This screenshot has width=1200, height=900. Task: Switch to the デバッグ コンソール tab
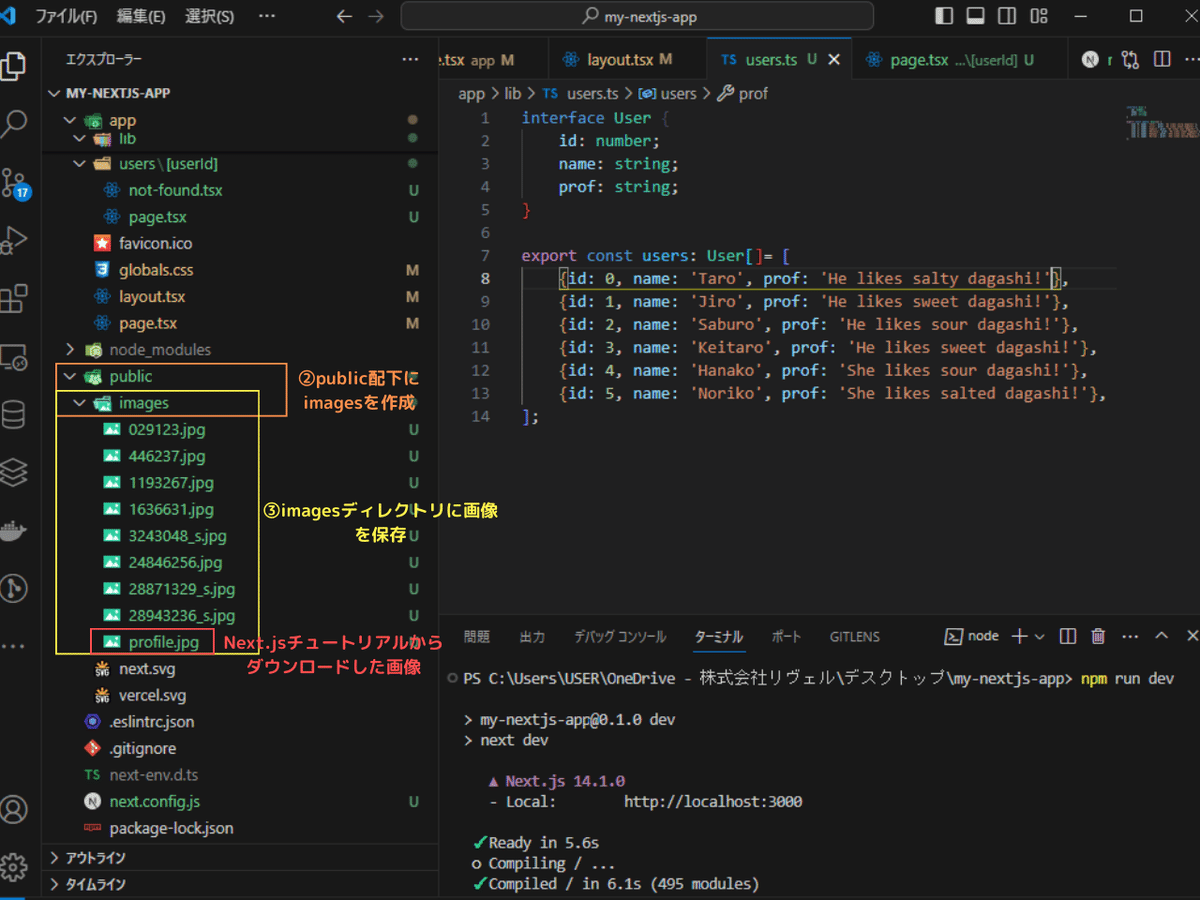pyautogui.click(x=620, y=636)
